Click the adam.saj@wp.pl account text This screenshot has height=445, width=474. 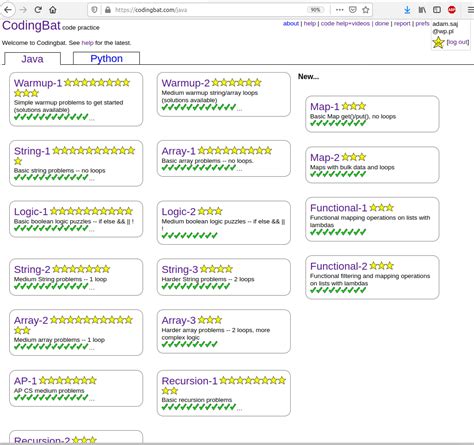tap(445, 28)
